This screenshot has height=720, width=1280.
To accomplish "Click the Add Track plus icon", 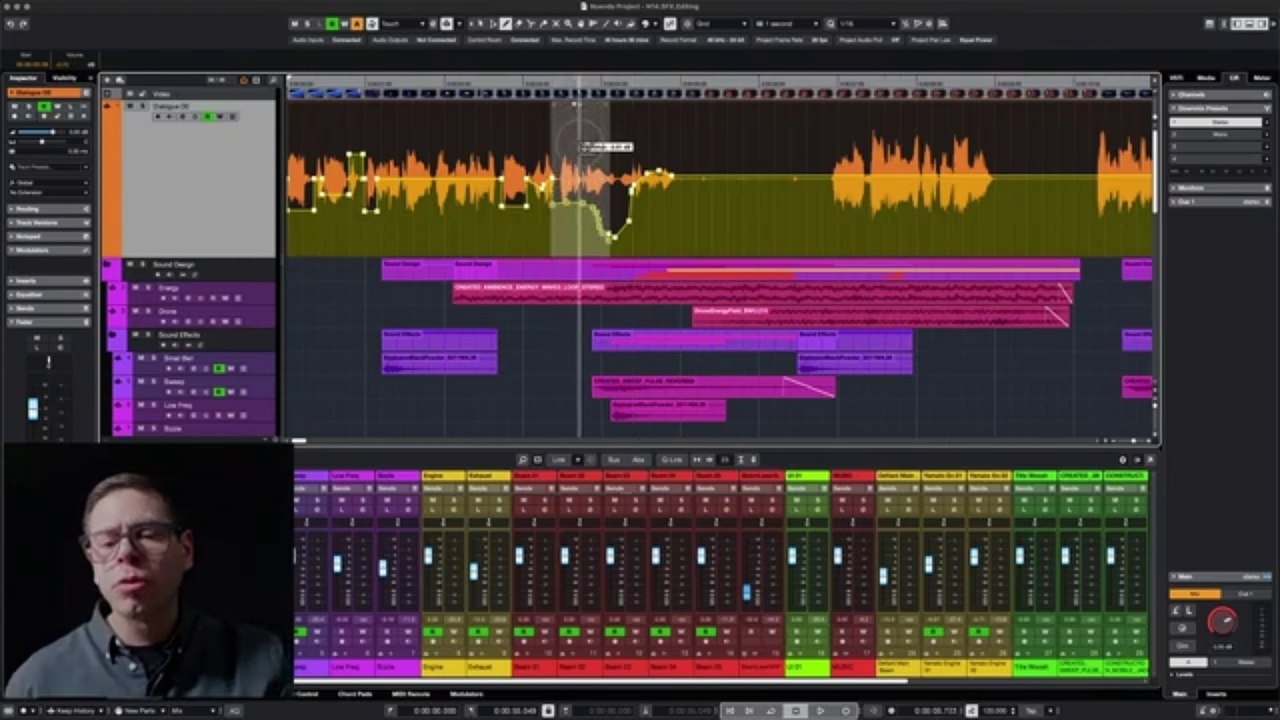I will 107,79.
